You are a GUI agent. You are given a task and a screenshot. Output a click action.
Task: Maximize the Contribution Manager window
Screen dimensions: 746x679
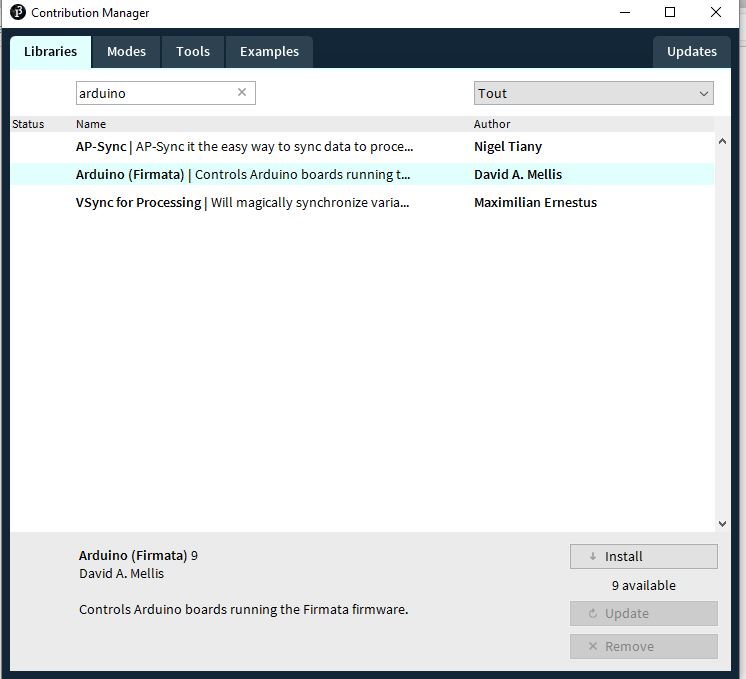(x=670, y=12)
